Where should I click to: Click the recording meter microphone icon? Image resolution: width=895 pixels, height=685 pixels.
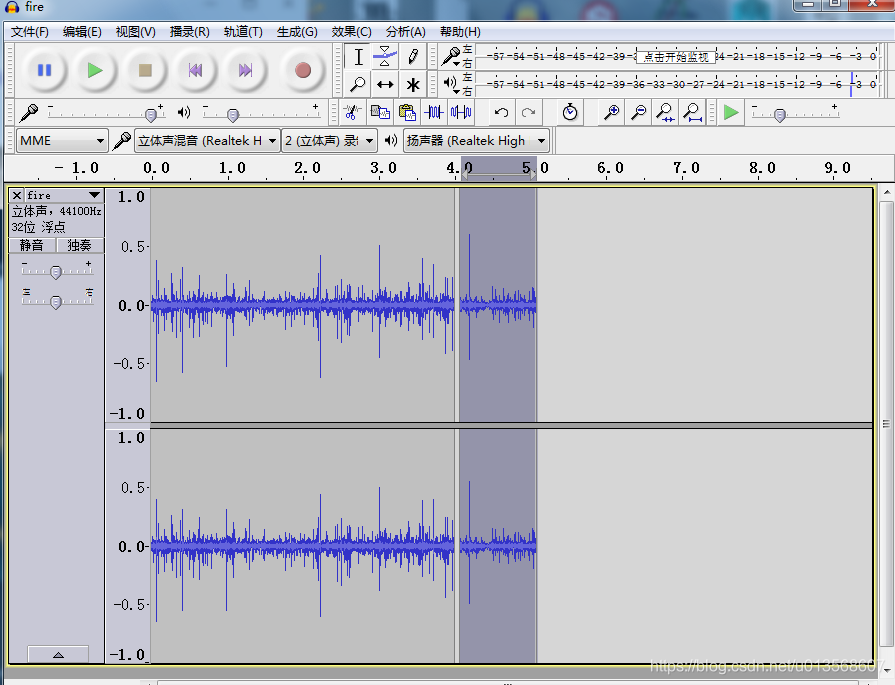point(451,56)
